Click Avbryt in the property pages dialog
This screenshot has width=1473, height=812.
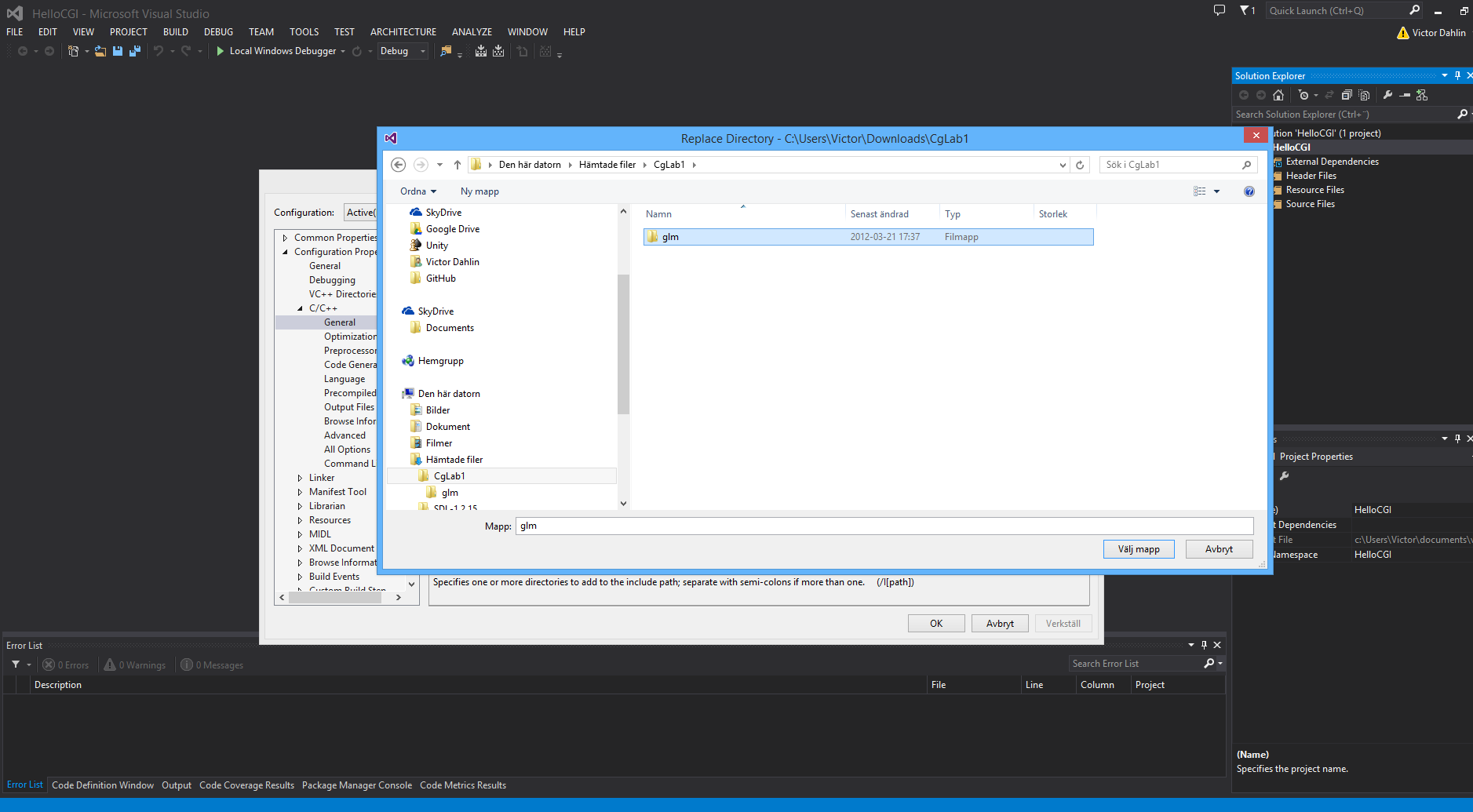(x=1000, y=624)
